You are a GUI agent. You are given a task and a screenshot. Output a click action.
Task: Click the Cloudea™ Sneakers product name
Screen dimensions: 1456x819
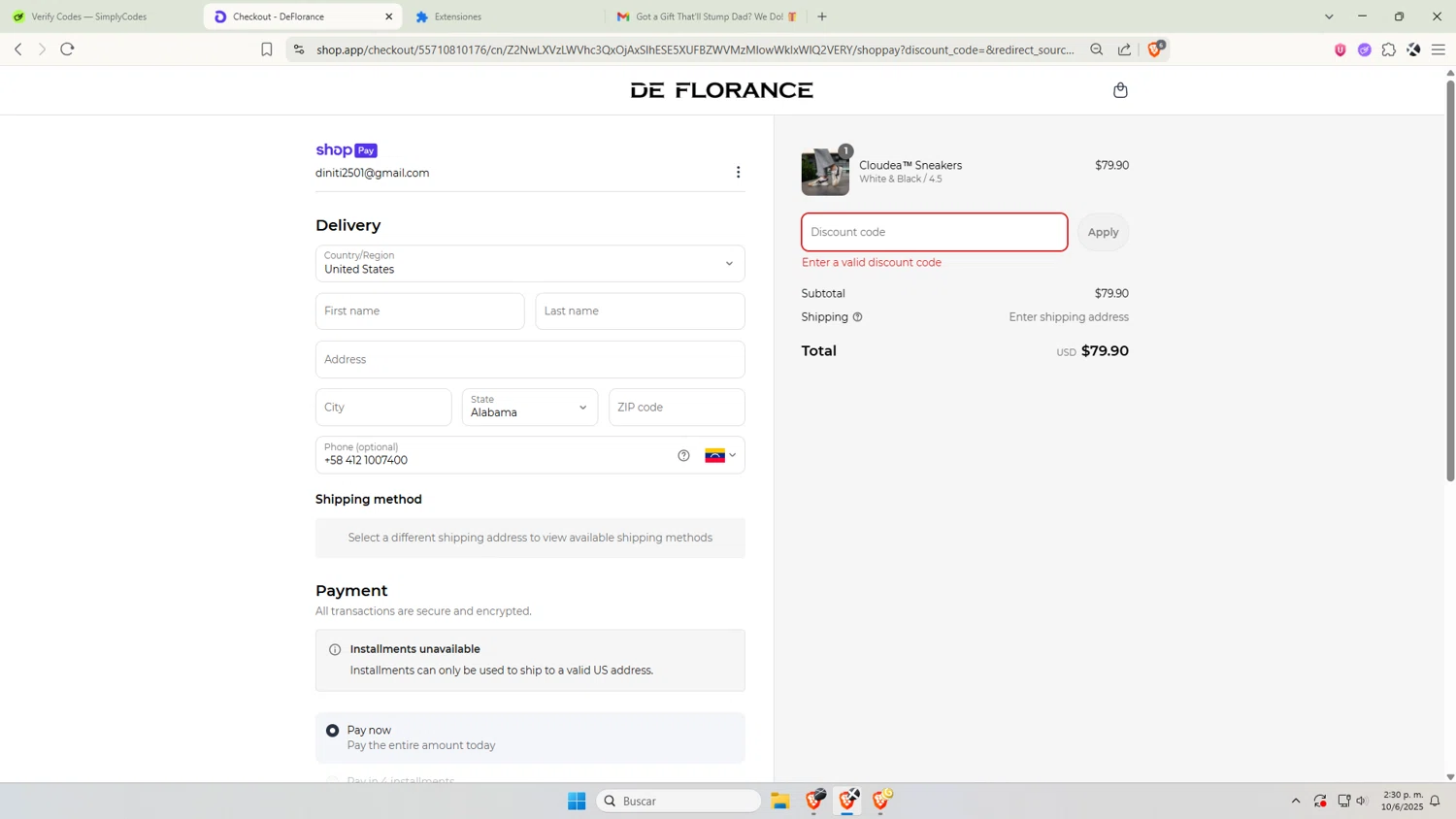pyautogui.click(x=910, y=165)
